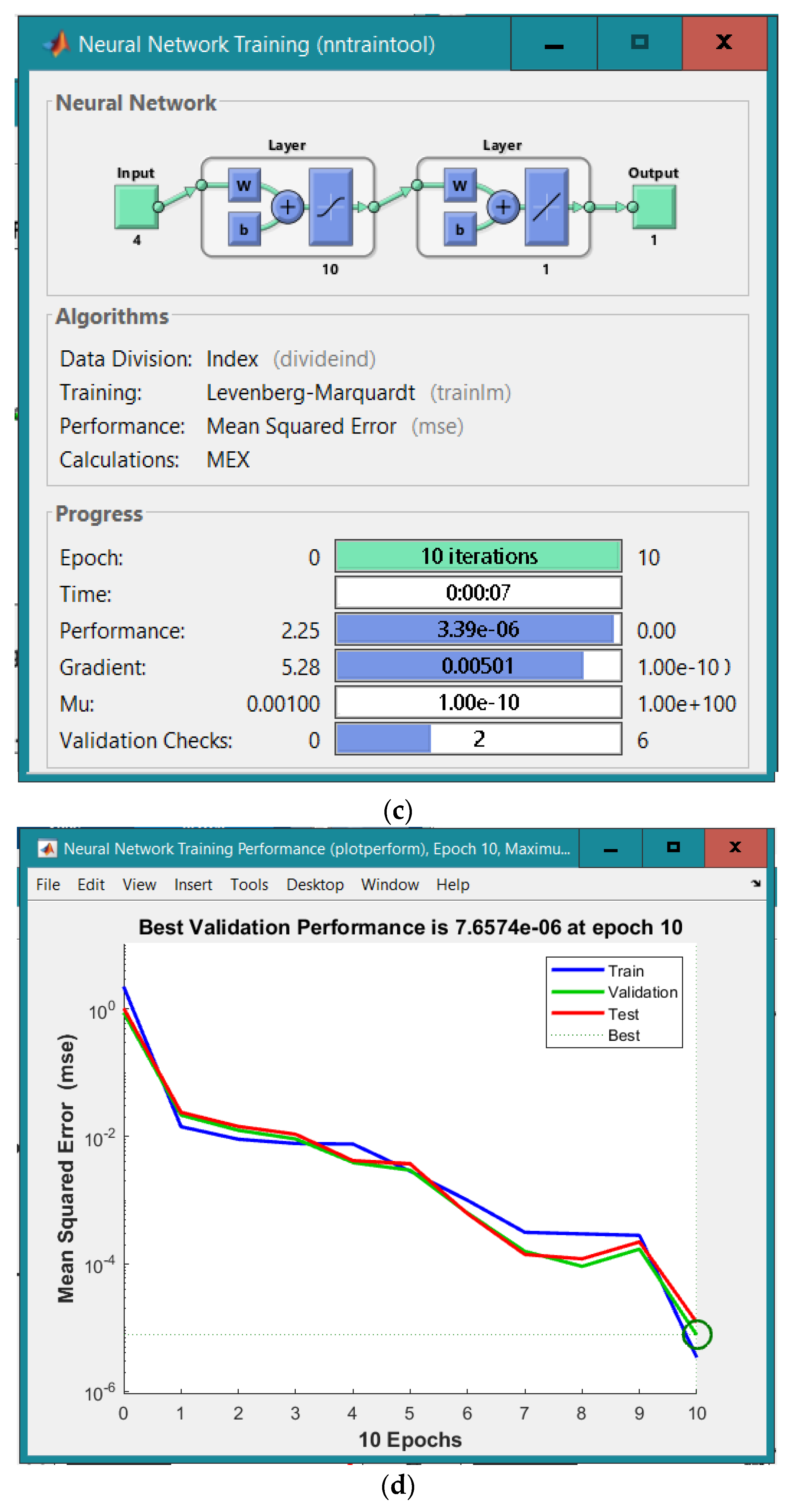This screenshot has height=1512, width=790.
Task: Open the File menu
Action: pyautogui.click(x=48, y=884)
